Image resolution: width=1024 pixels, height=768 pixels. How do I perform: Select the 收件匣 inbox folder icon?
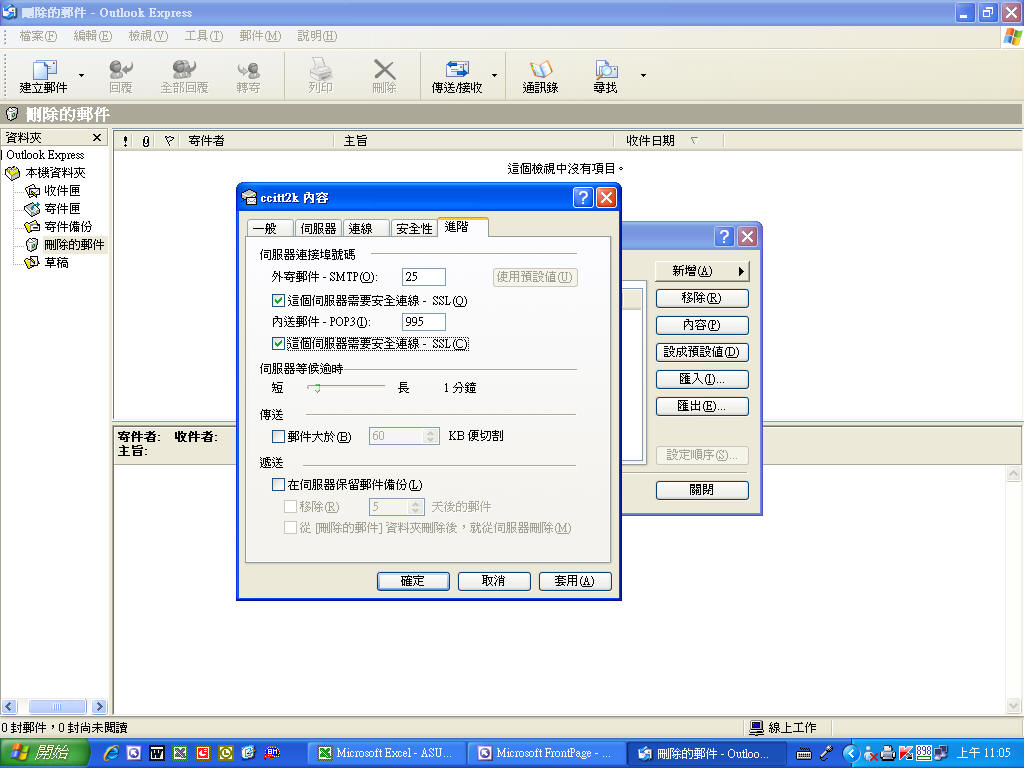(x=32, y=191)
